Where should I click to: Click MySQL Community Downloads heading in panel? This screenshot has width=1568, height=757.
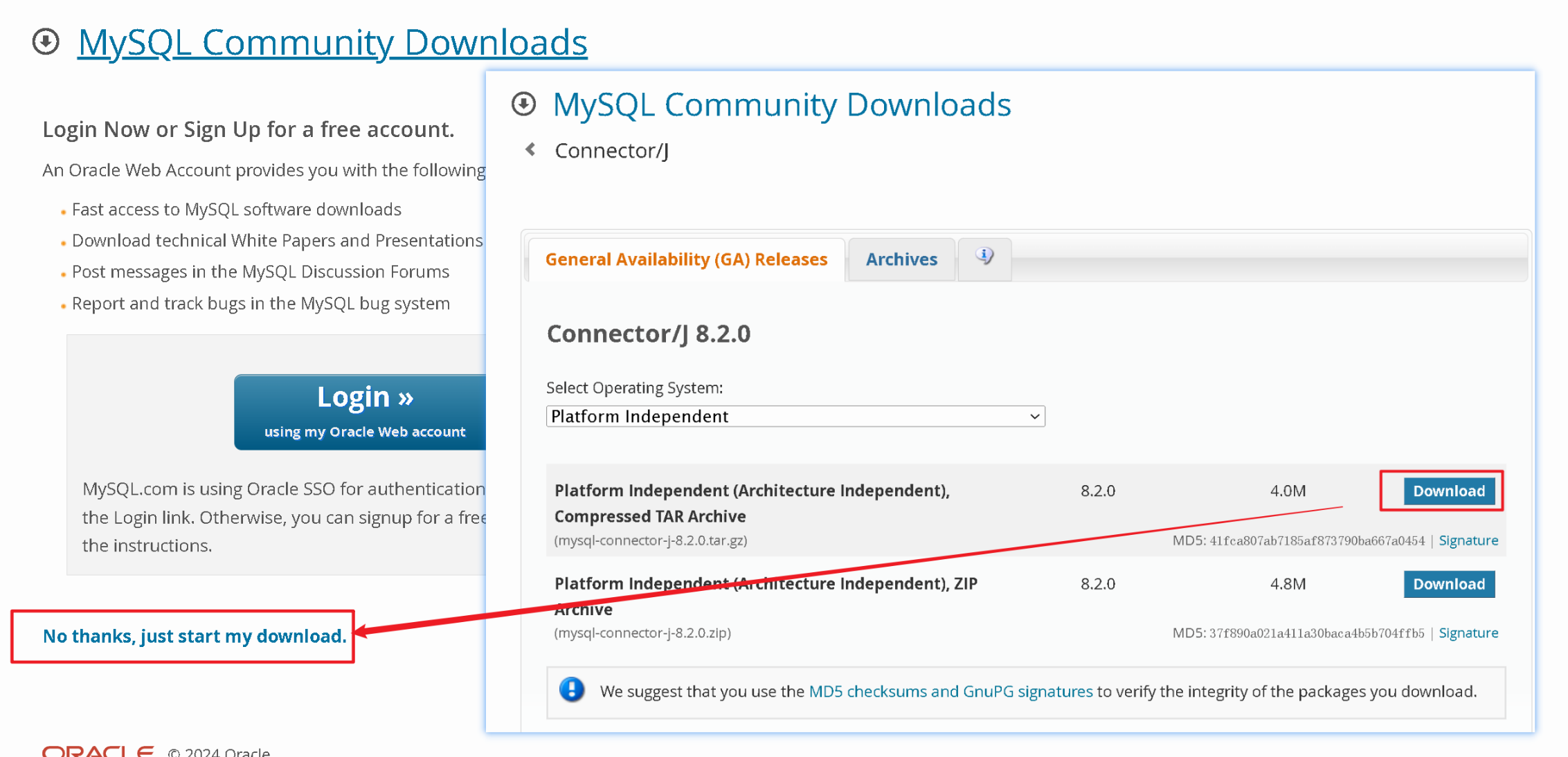(x=782, y=105)
